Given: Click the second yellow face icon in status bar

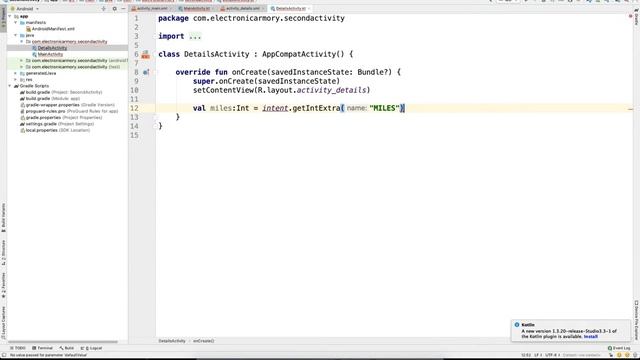Looking at the screenshot, I should (x=627, y=355).
